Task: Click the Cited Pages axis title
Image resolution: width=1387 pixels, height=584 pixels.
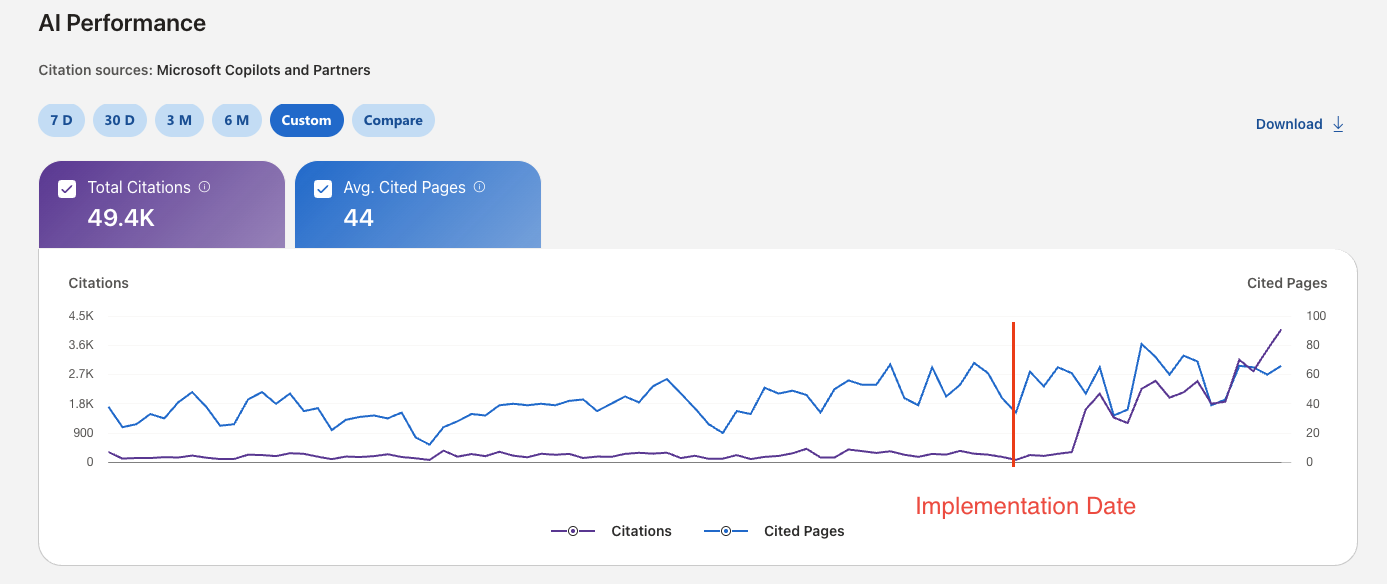Action: click(x=1287, y=283)
